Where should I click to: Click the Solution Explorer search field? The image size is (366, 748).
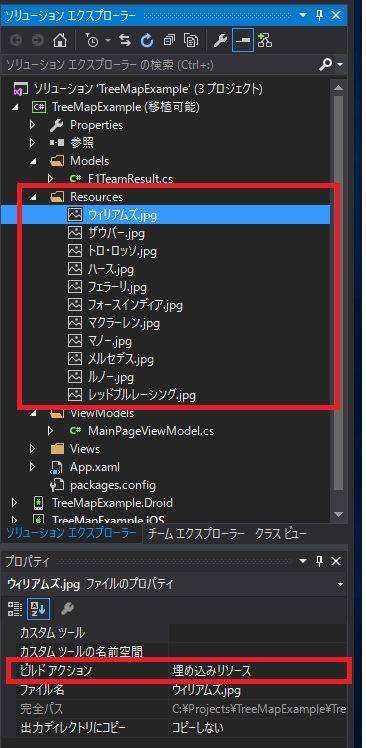pos(160,64)
